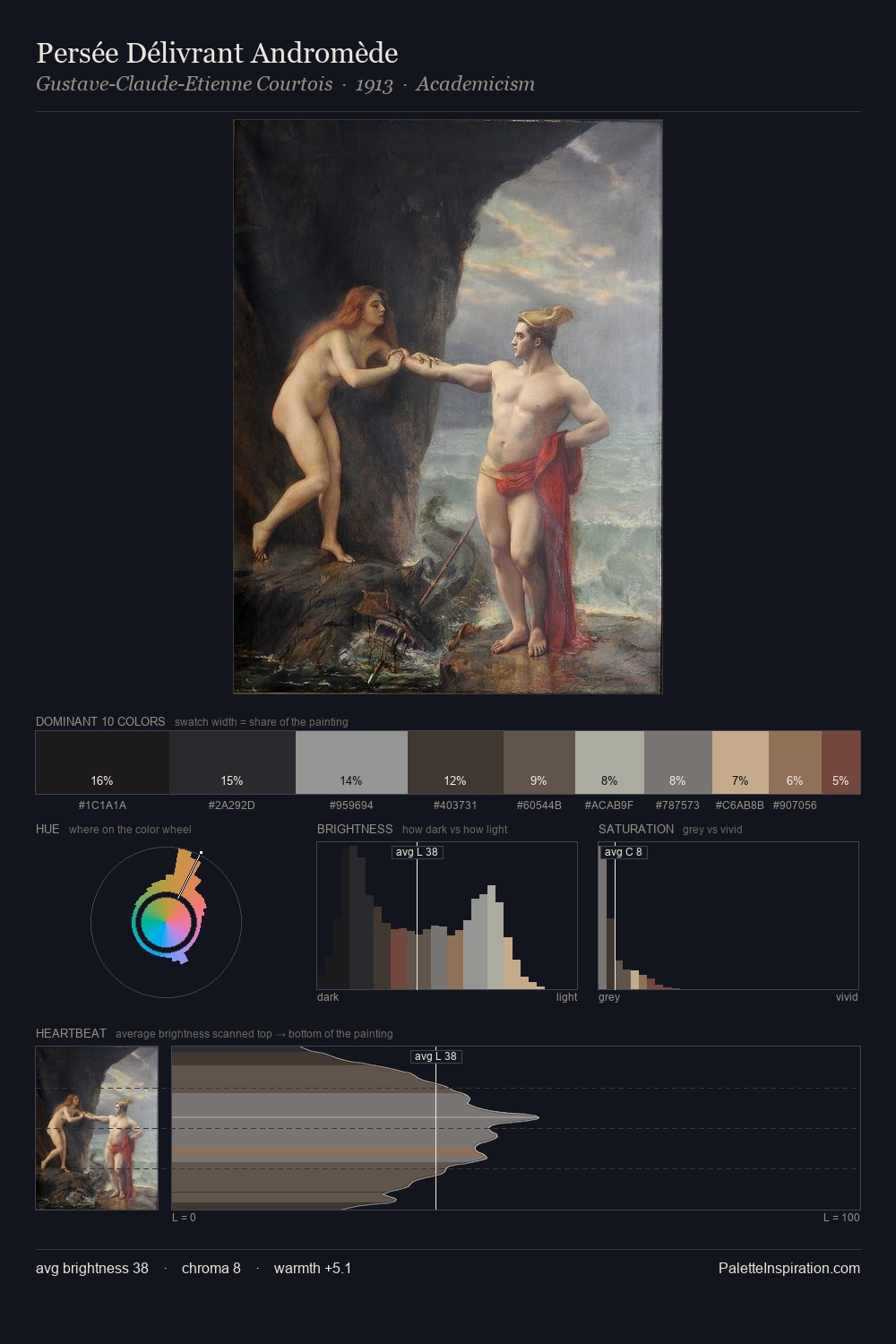Select the #787573 8% swatch
896x1344 pixels.
[678, 762]
